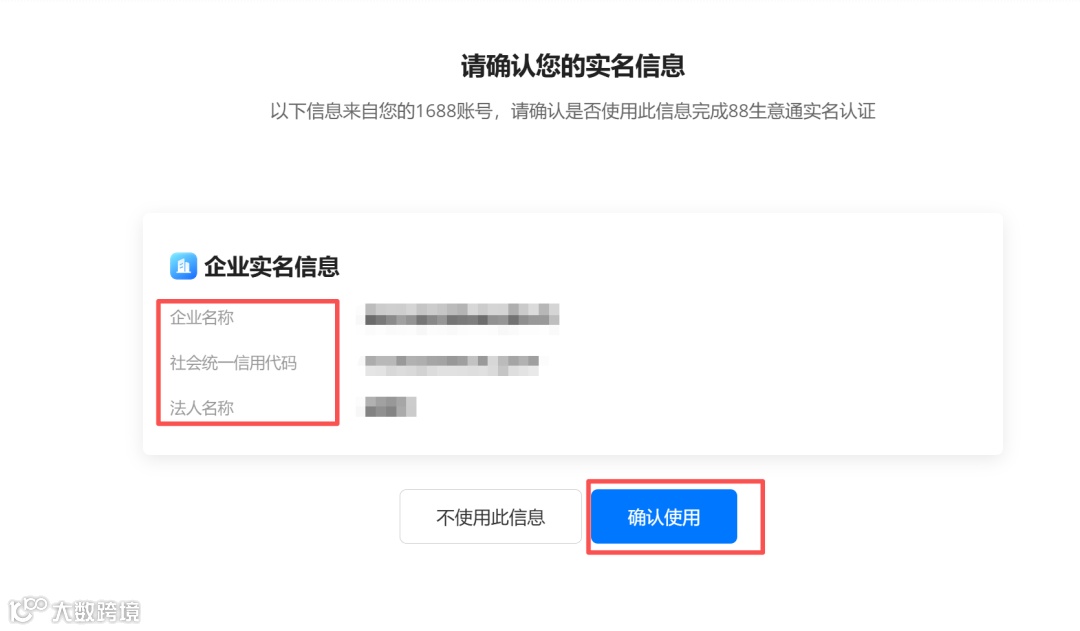The height and width of the screenshot is (631, 1080).
Task: Click the 企业实名信息 section title
Action: (271, 267)
